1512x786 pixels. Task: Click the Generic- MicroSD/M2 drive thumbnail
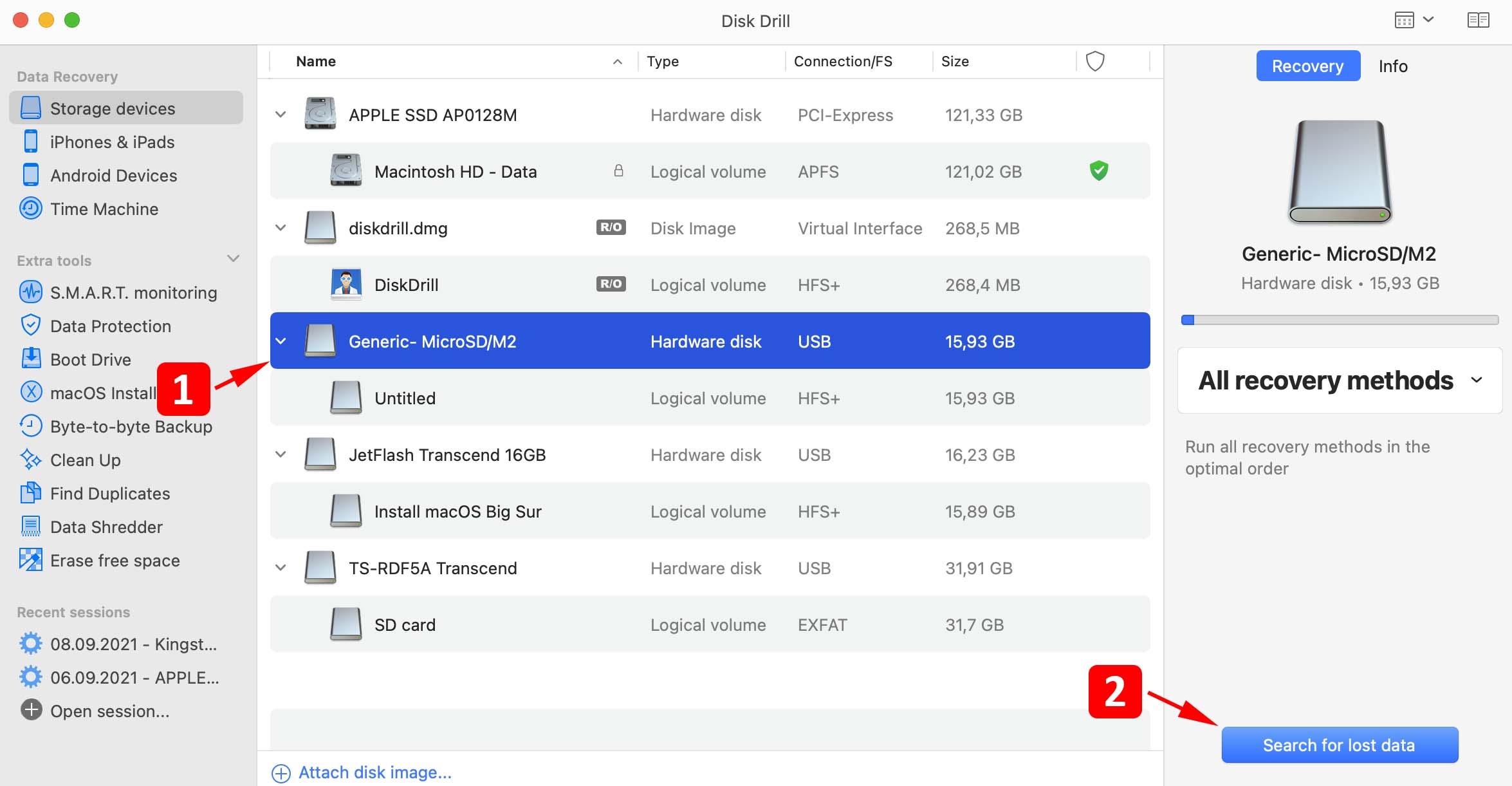(x=1340, y=172)
